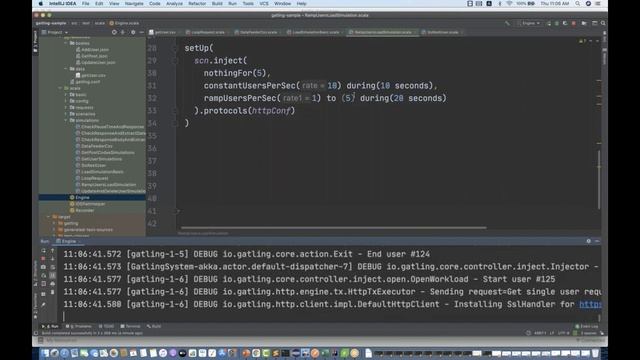Screen dimensions: 640x360
Task: Toggle the Event Log button in status bar
Action: click(x=587, y=327)
